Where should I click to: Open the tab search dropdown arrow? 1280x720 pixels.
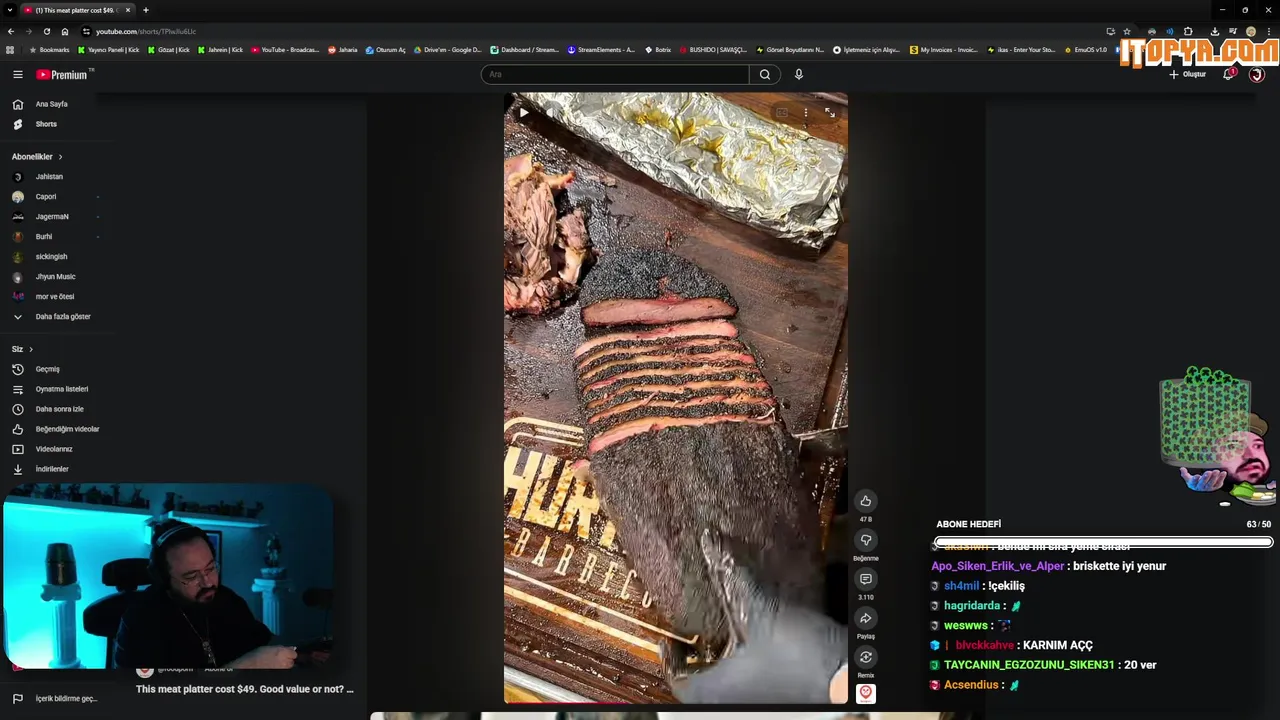(10, 10)
